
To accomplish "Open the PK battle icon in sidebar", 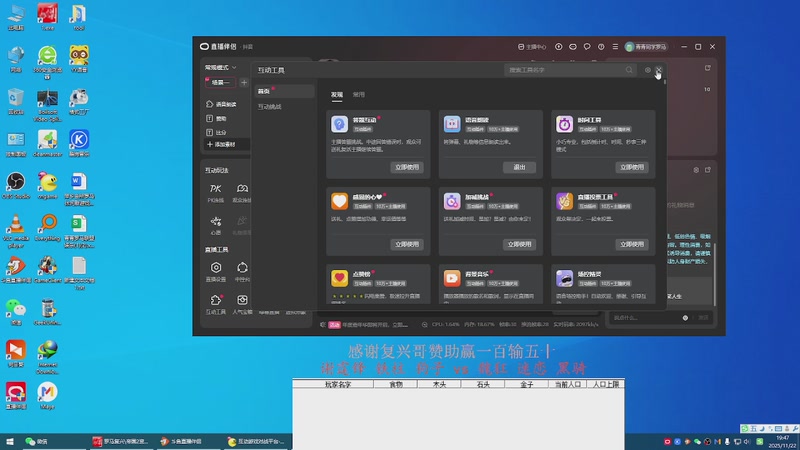I will click(215, 189).
